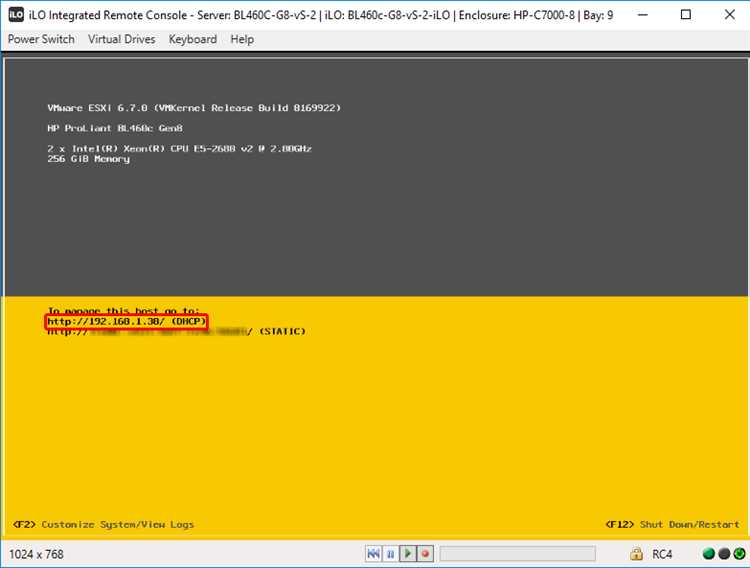Viewport: 750px width, 568px height.
Task: Click the skip-to-start playback button
Action: [x=373, y=554]
